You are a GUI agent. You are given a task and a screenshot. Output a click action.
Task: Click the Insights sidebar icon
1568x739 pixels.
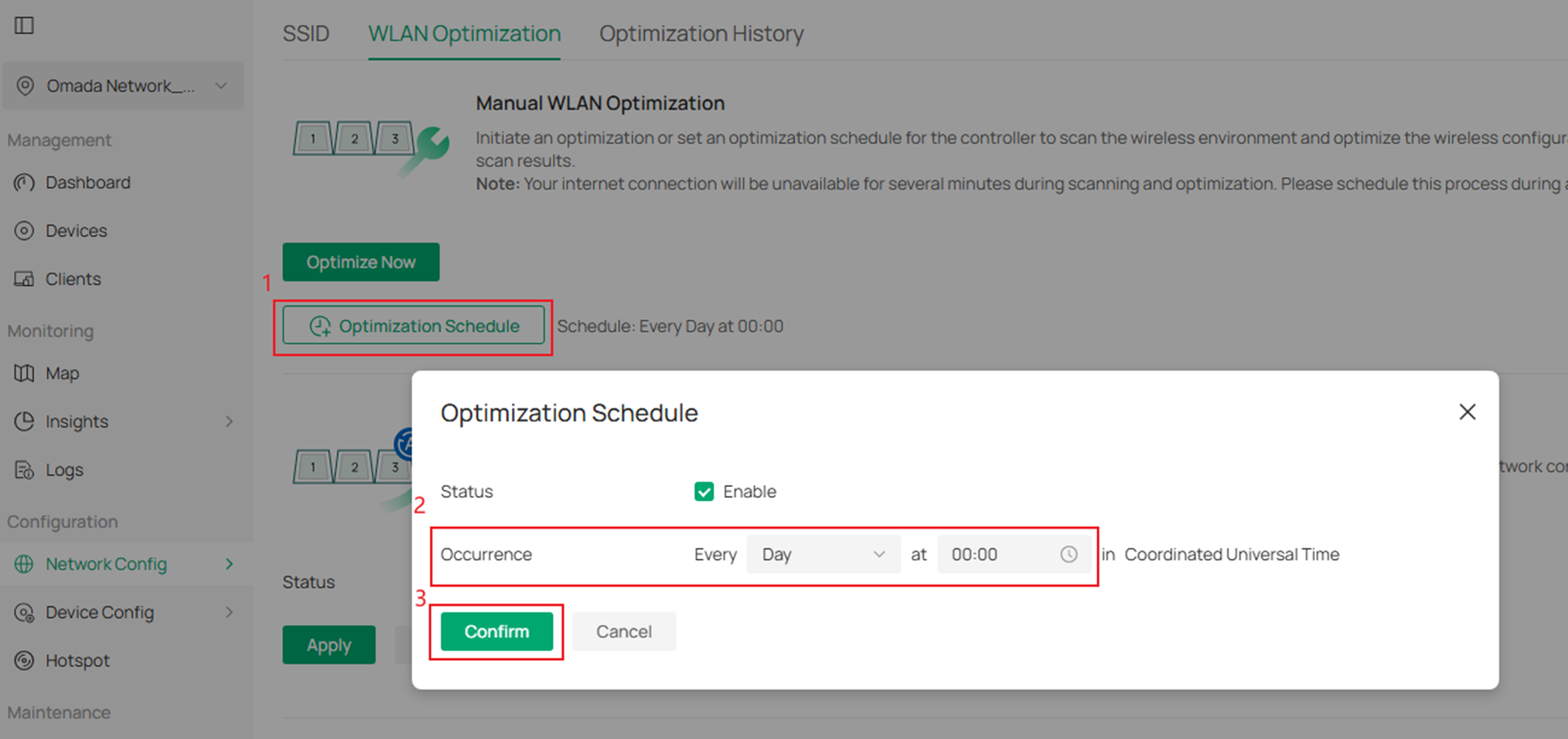24,421
